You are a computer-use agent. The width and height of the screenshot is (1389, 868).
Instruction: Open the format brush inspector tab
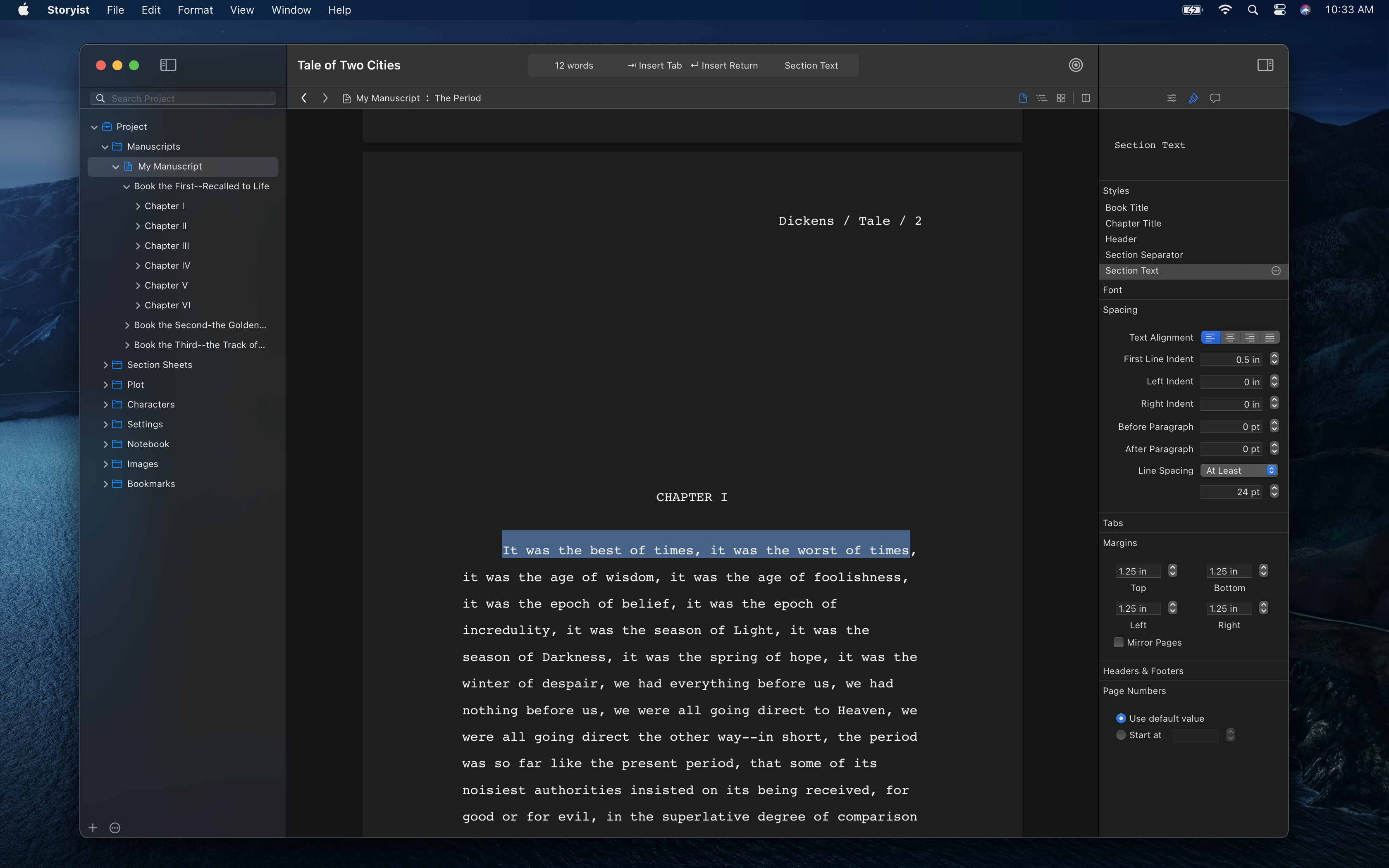pos(1193,98)
